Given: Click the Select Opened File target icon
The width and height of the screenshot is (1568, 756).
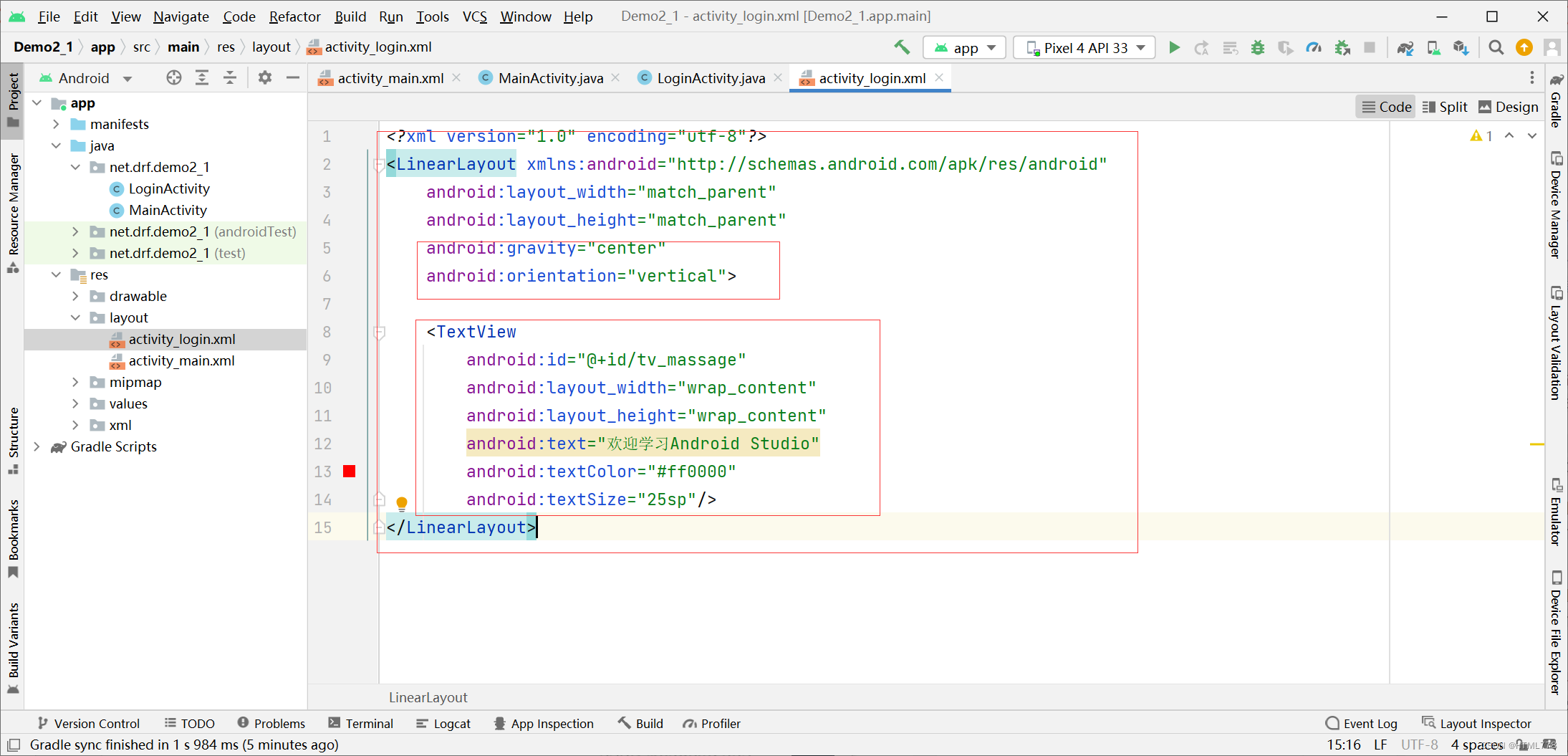Looking at the screenshot, I should [x=174, y=77].
